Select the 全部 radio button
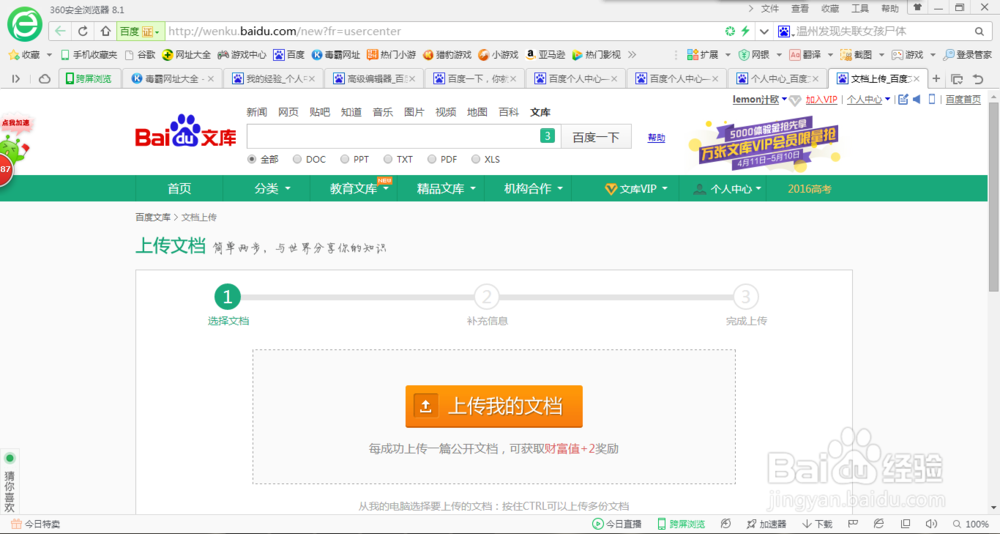Image resolution: width=1000 pixels, height=534 pixels. click(252, 159)
